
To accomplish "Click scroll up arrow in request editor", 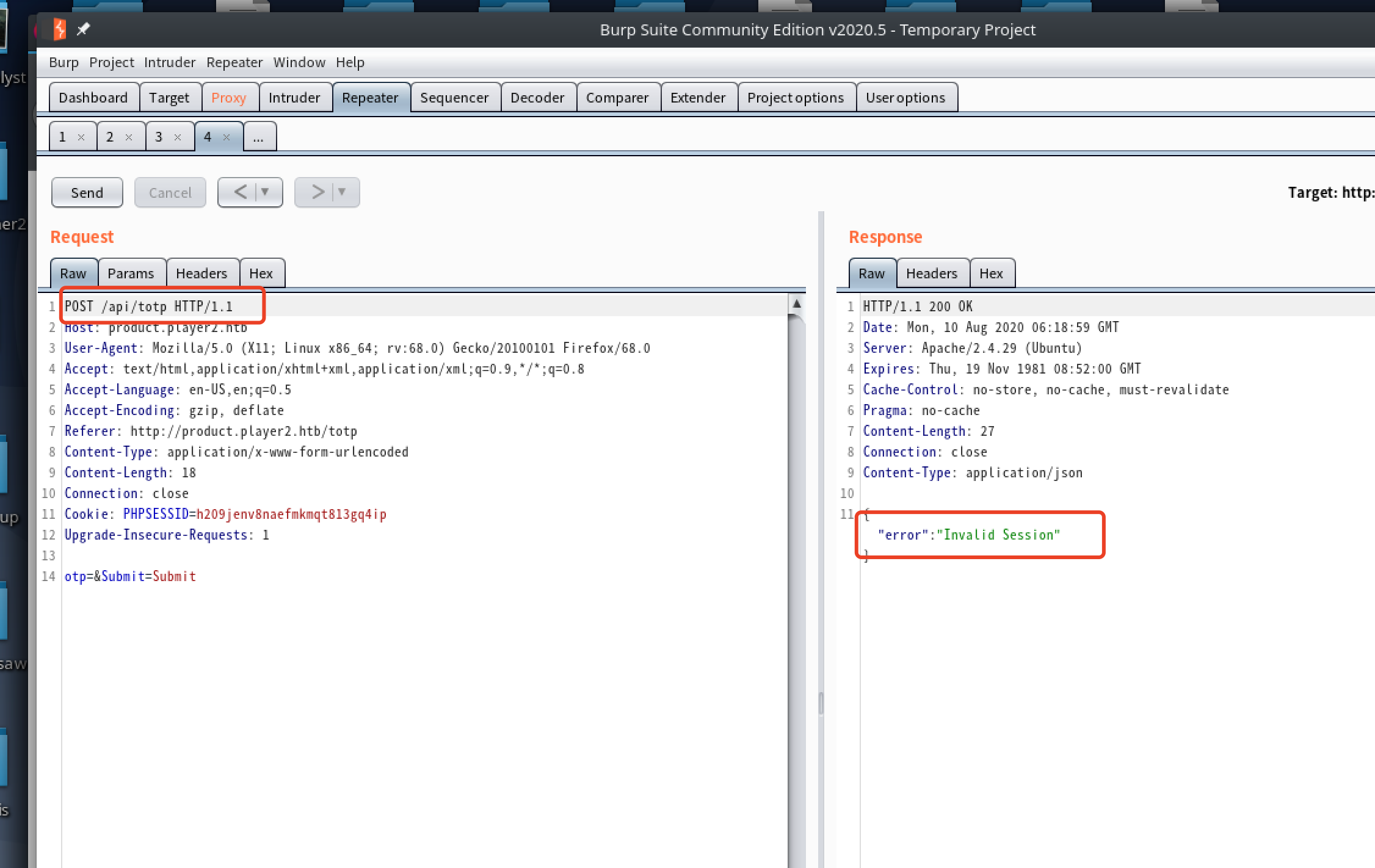I will click(796, 304).
